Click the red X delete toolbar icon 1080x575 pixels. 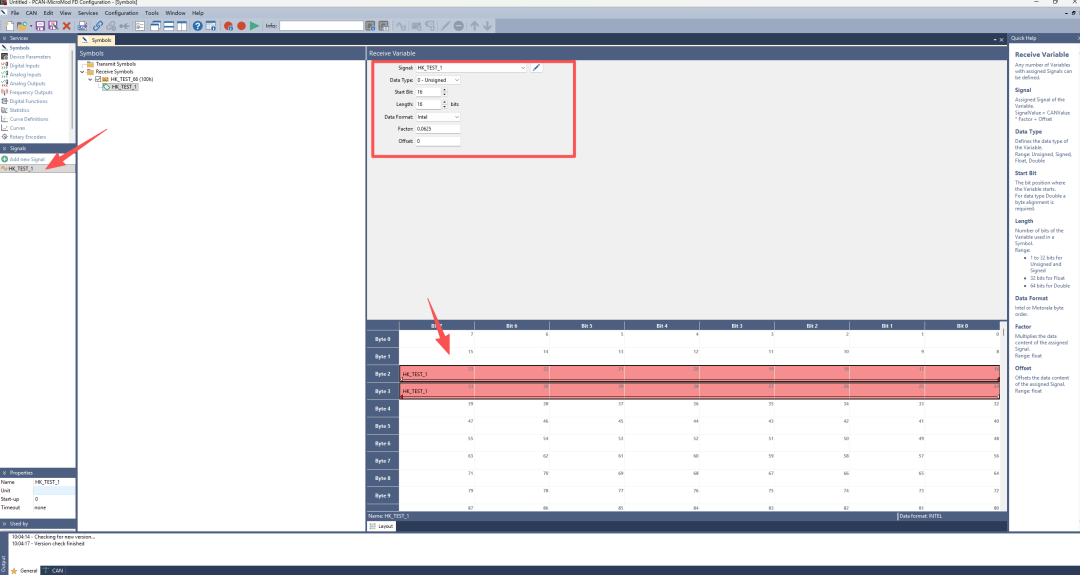[x=67, y=25]
